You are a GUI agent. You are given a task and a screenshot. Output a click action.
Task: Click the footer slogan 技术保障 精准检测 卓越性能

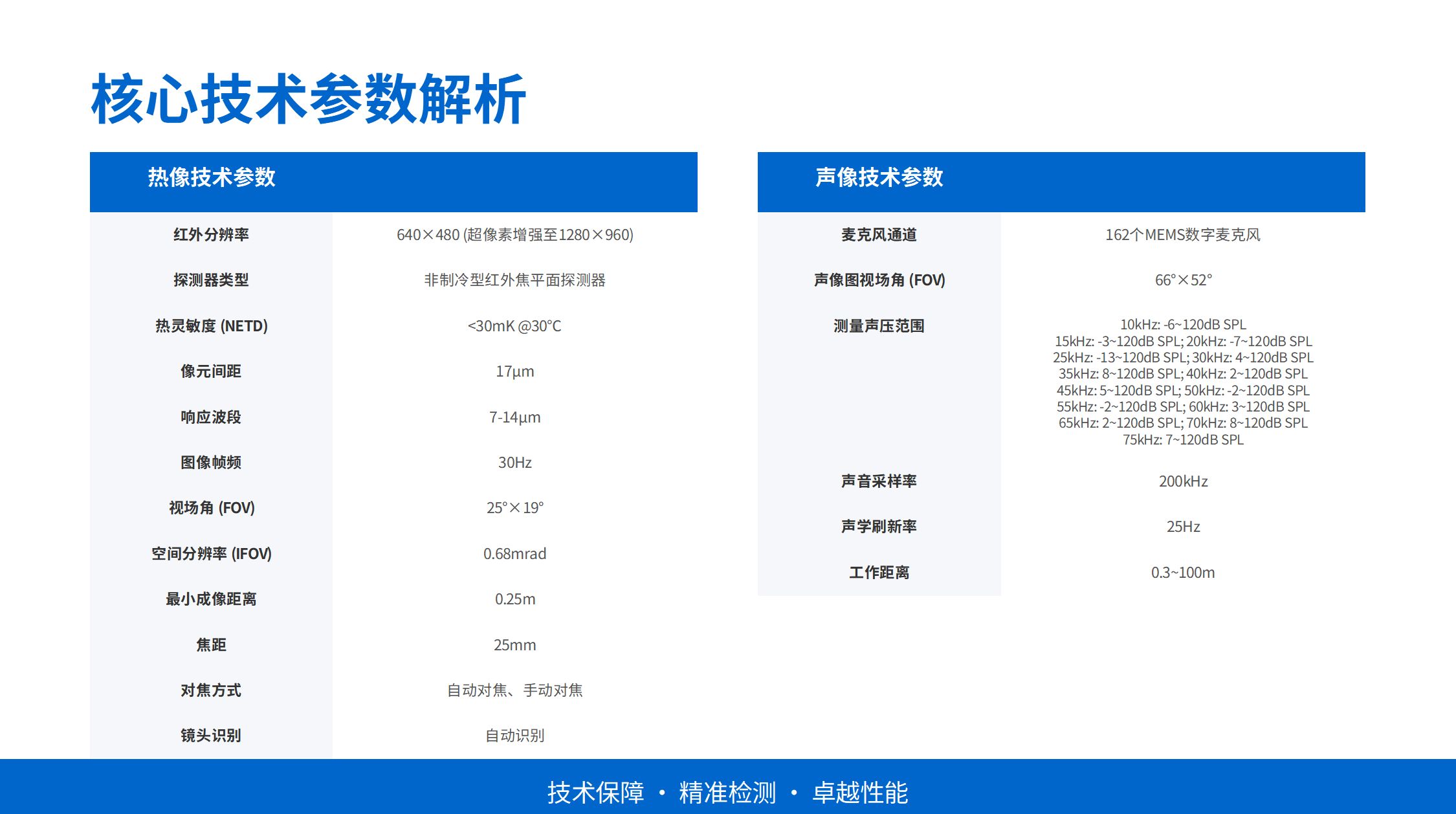pos(727,793)
